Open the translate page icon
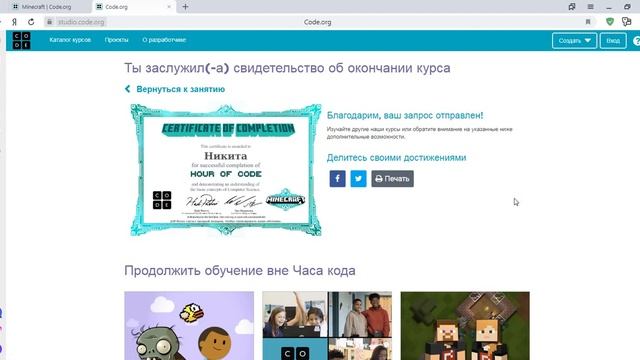This screenshot has width=640, height=360. (x=627, y=22)
